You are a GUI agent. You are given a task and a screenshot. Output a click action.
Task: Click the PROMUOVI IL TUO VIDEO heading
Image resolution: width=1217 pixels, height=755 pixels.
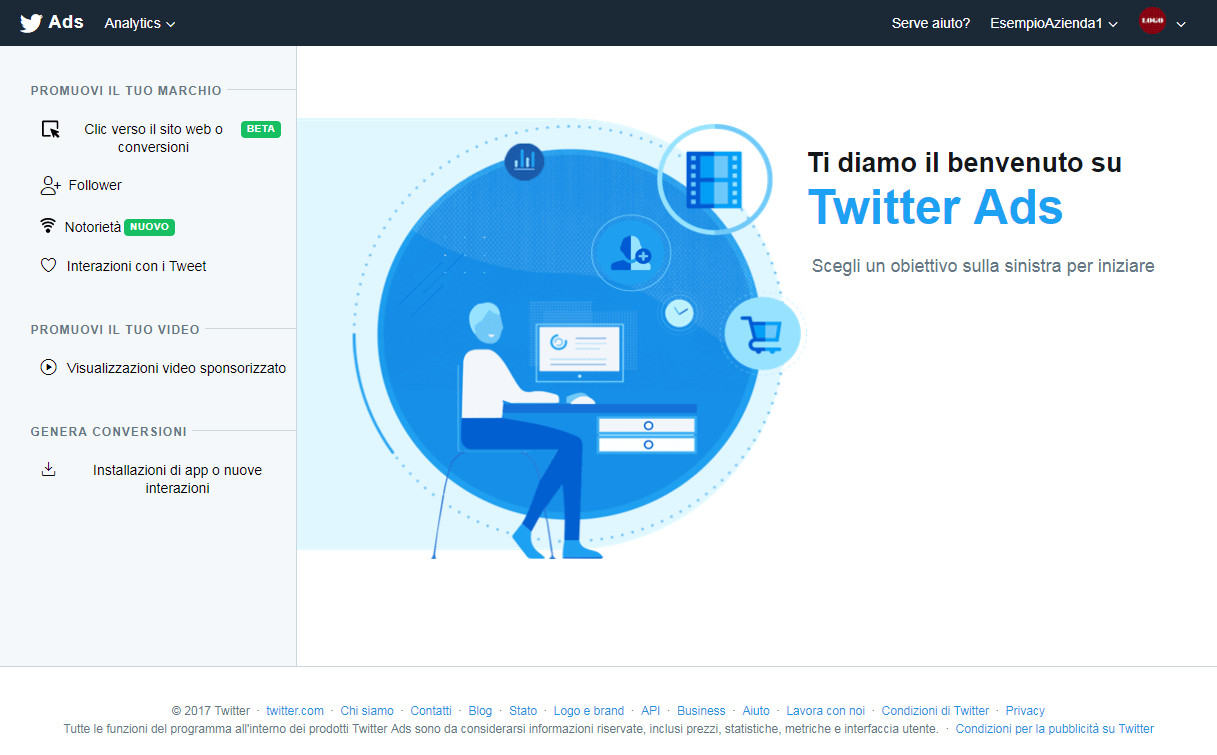[x=115, y=329]
